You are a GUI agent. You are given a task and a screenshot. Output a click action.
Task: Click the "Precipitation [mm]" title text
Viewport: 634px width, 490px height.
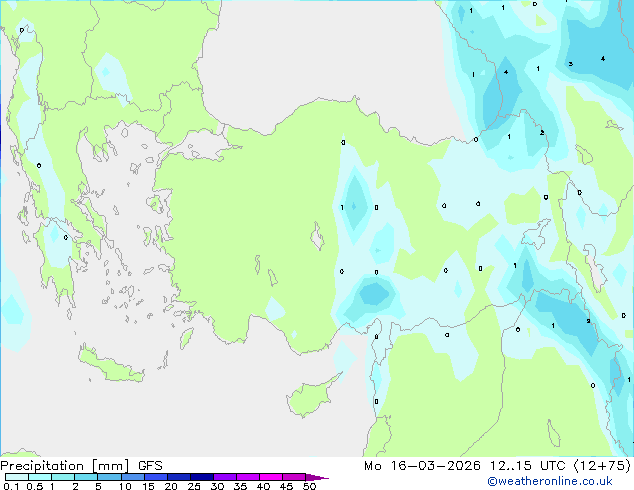pyautogui.click(x=65, y=466)
